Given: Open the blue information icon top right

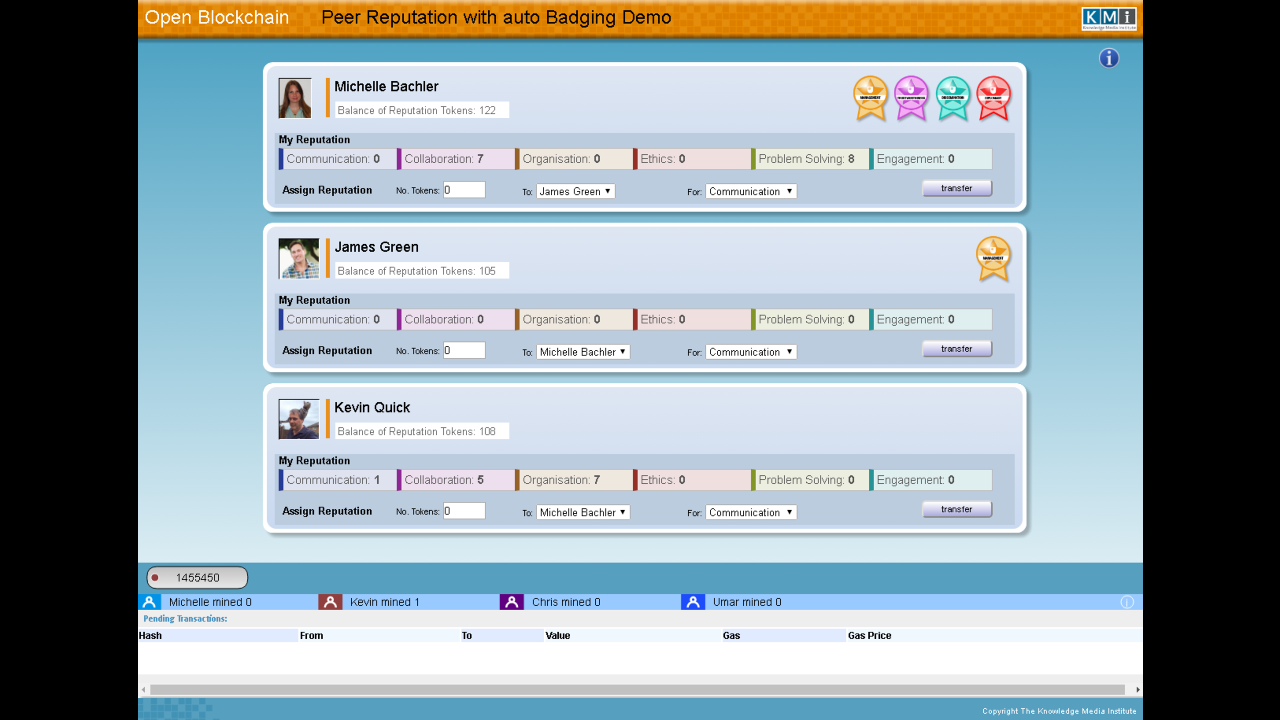Looking at the screenshot, I should pos(1108,58).
